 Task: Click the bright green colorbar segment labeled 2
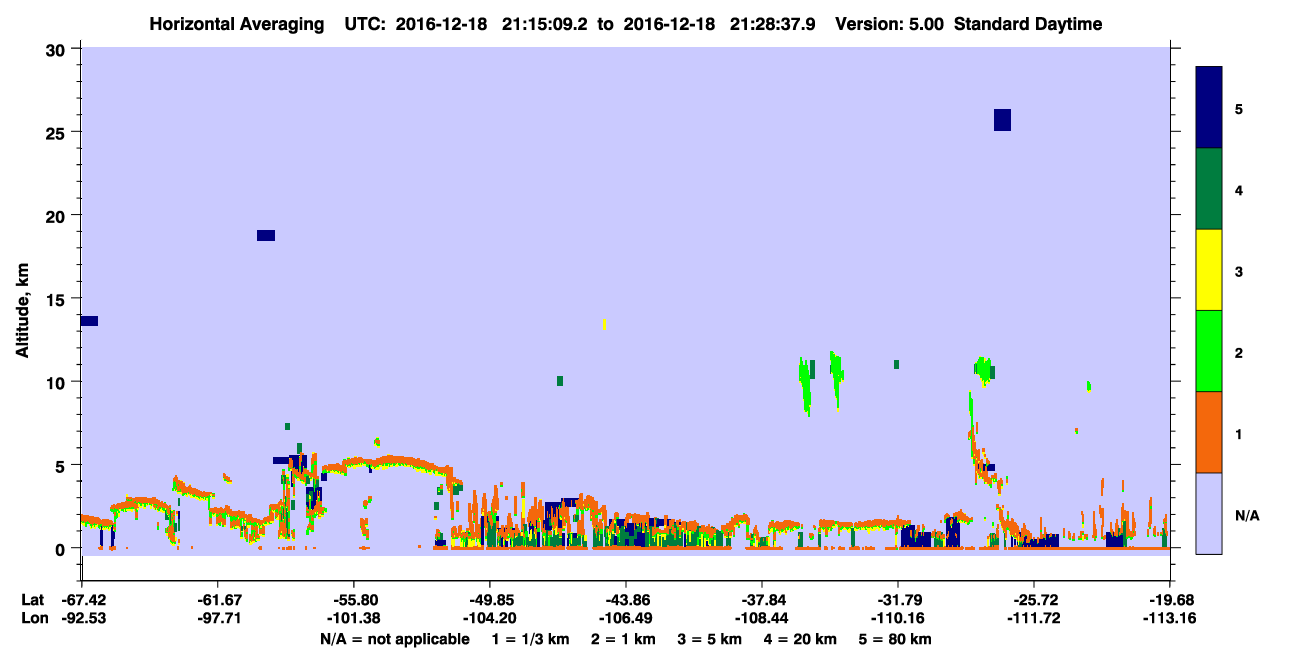pyautogui.click(x=1209, y=351)
